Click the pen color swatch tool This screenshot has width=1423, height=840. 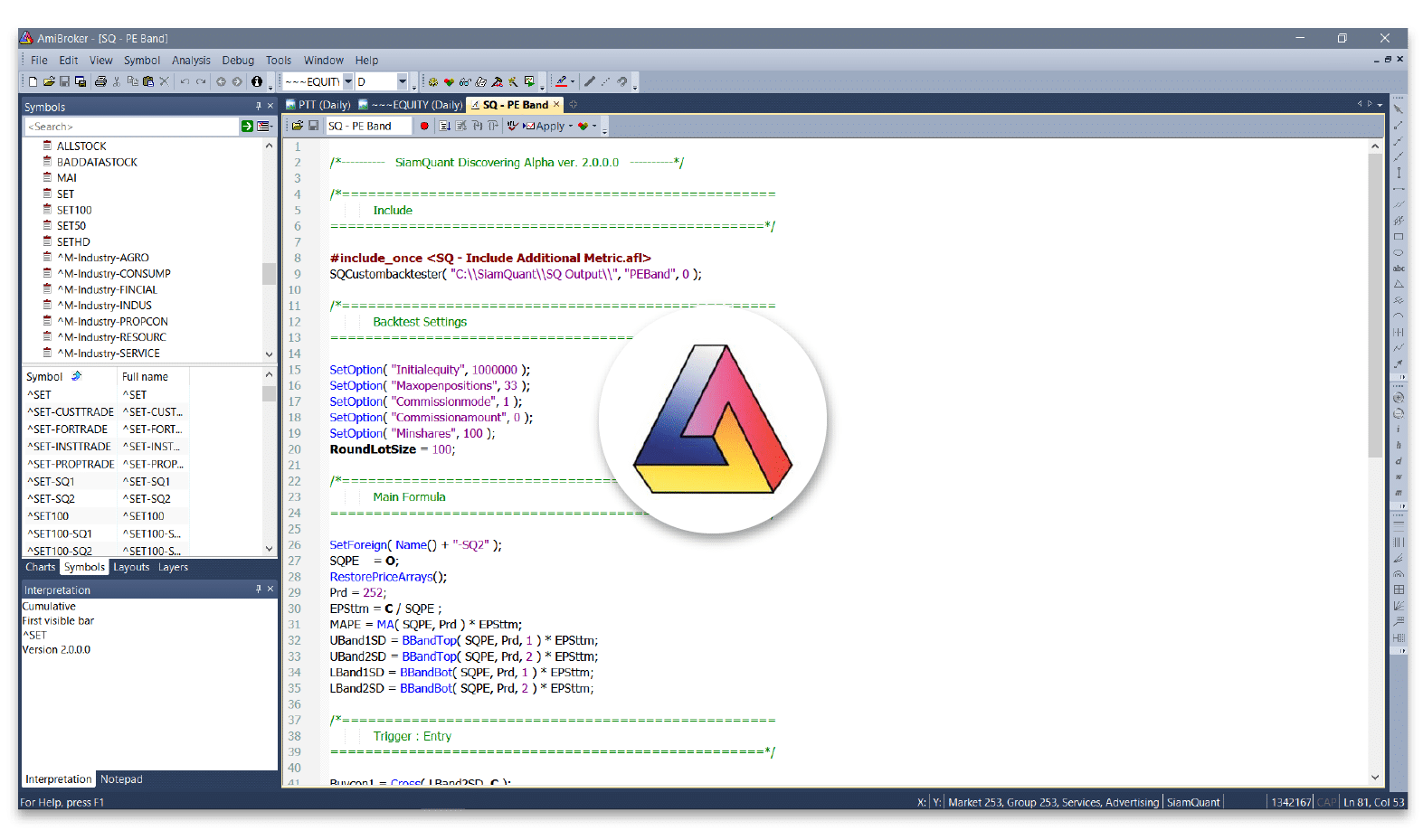coord(561,81)
